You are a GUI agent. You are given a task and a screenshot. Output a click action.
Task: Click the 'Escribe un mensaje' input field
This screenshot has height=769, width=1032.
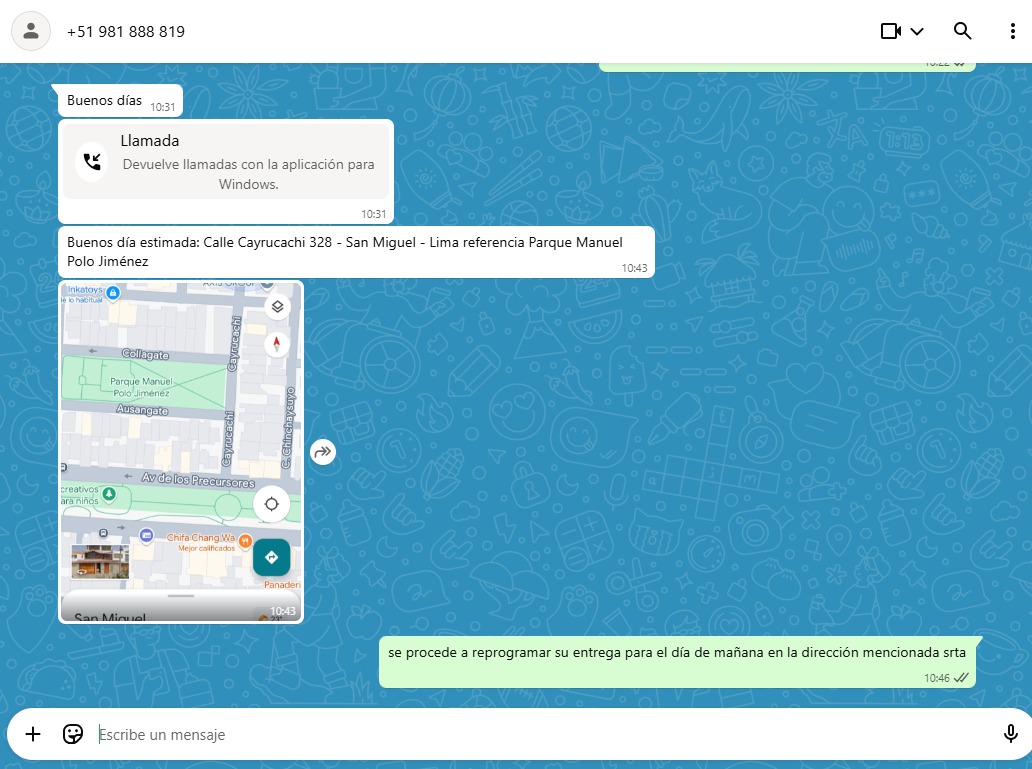click(540, 735)
